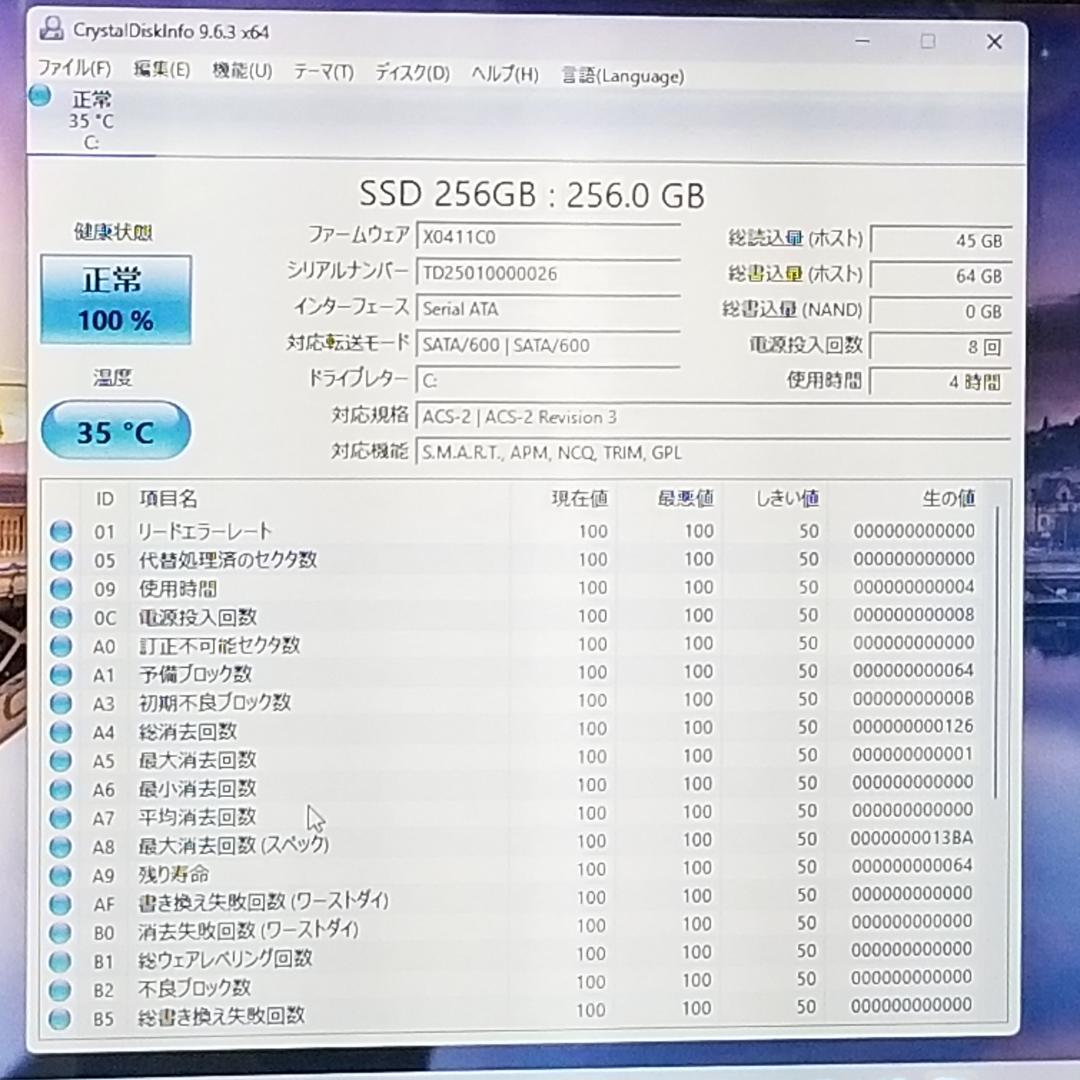The width and height of the screenshot is (1080, 1080).
Task: Click the status orb for ID A9
Action: pyautogui.click(x=61, y=875)
